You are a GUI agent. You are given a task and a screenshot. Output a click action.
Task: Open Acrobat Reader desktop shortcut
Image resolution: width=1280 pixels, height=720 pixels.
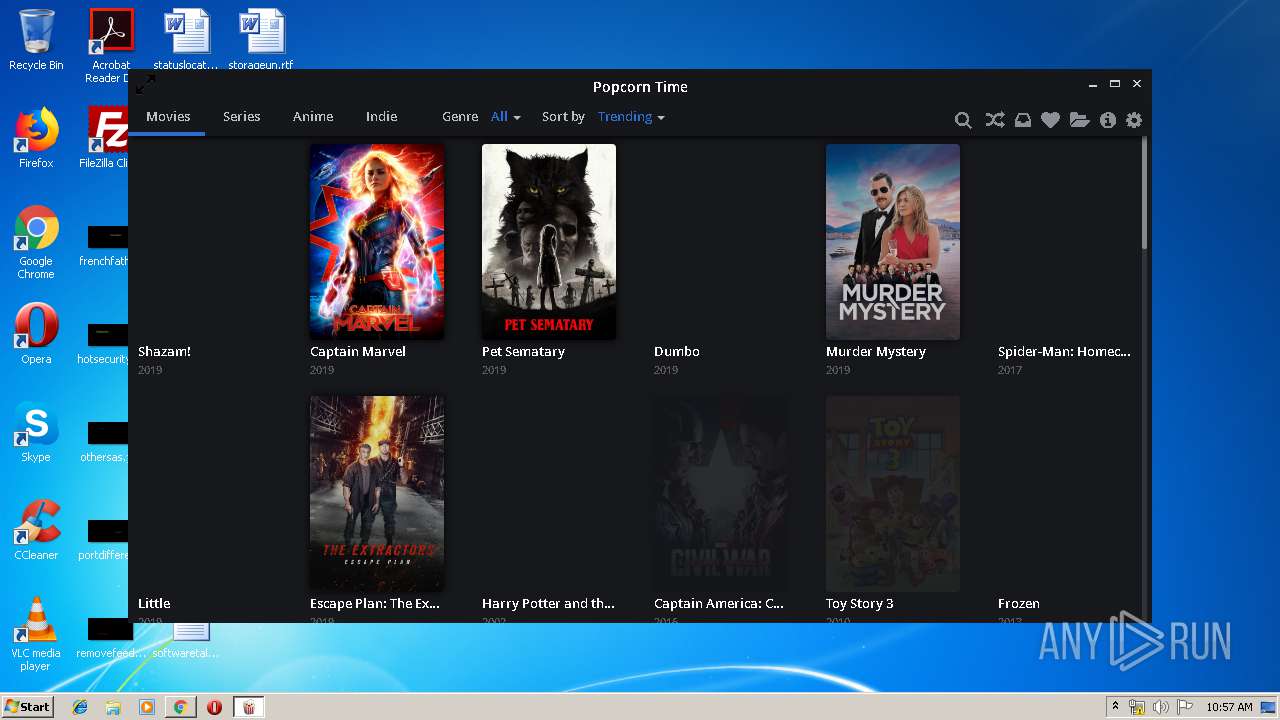111,46
